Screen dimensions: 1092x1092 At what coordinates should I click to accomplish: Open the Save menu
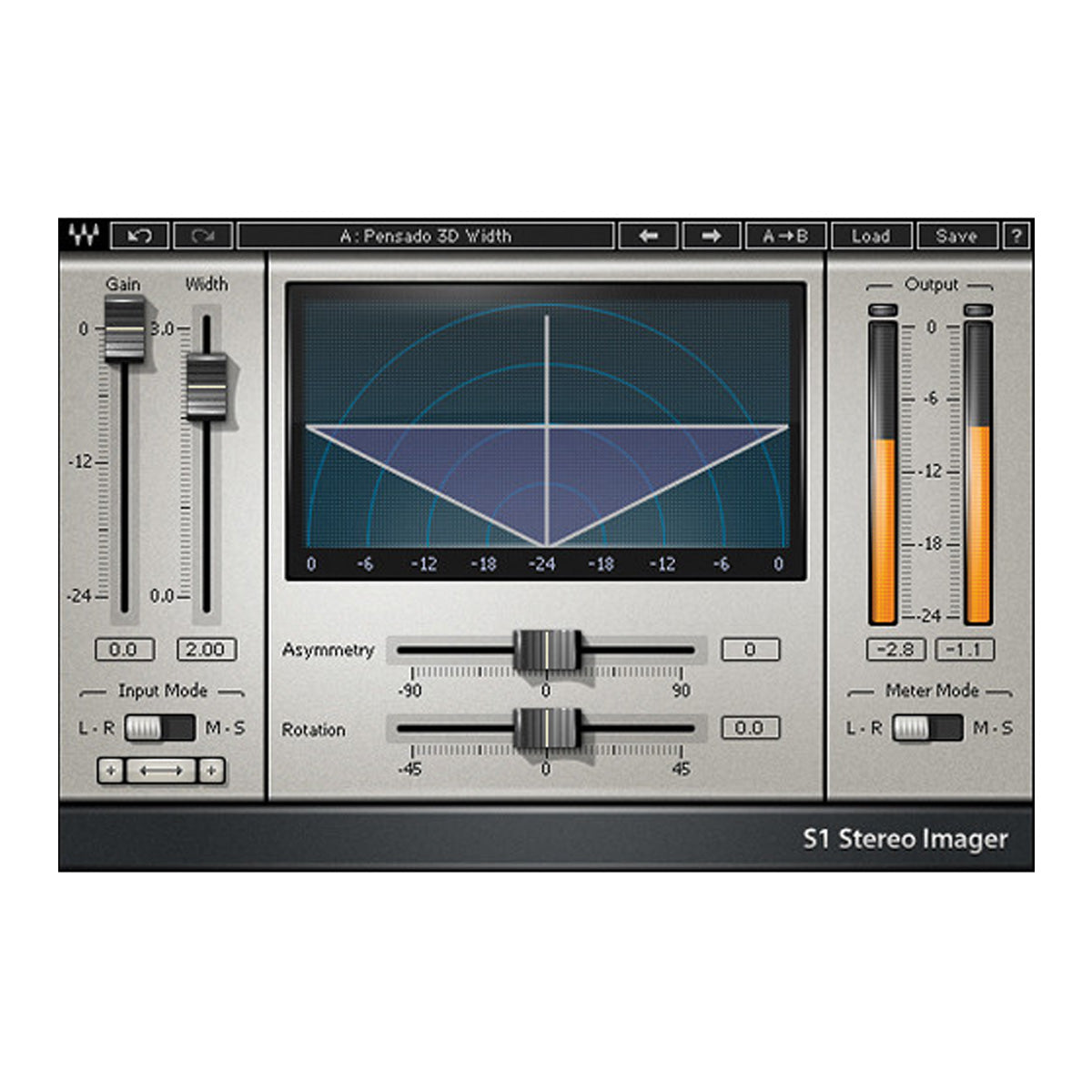click(956, 236)
